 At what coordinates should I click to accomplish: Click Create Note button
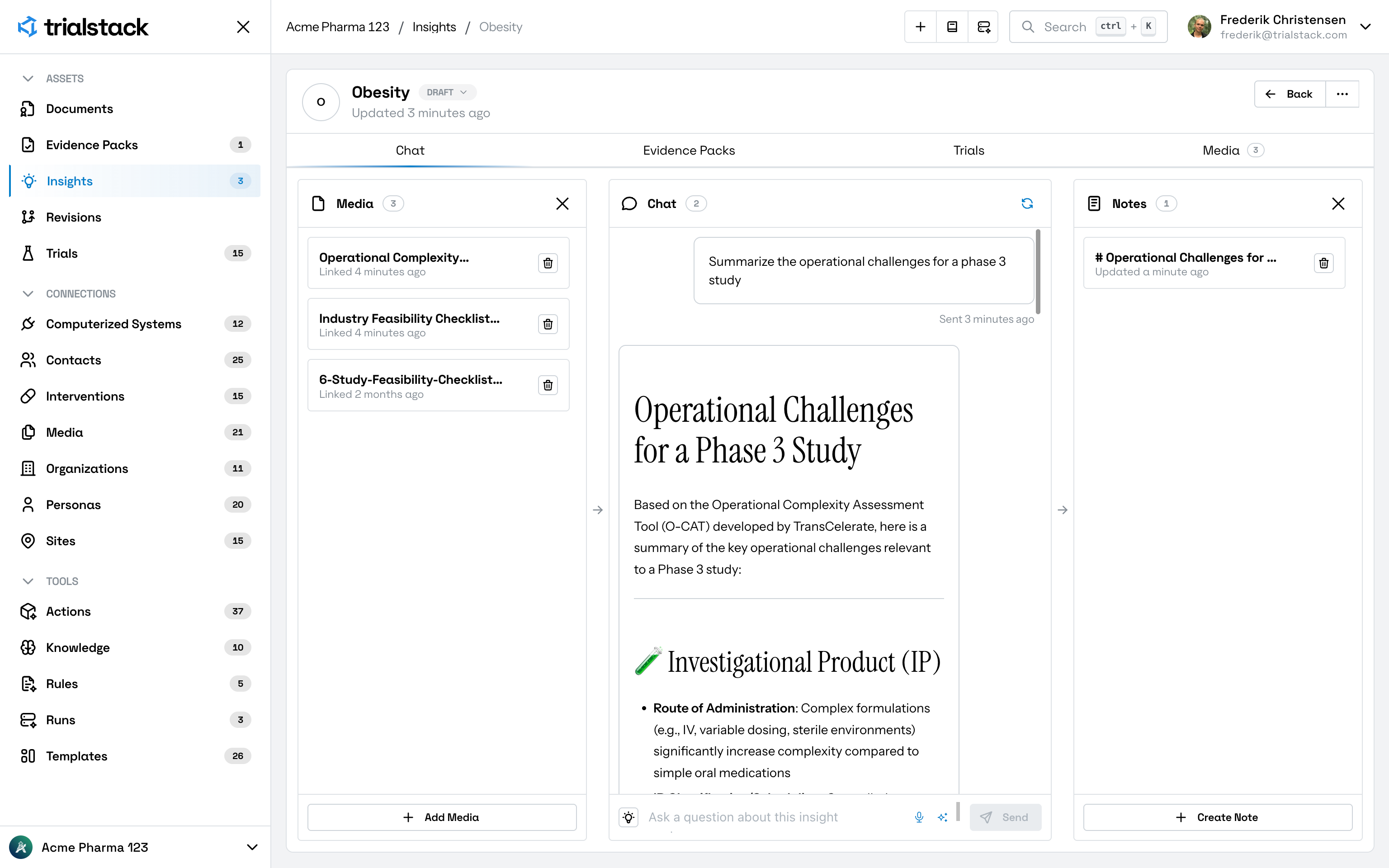click(1217, 817)
